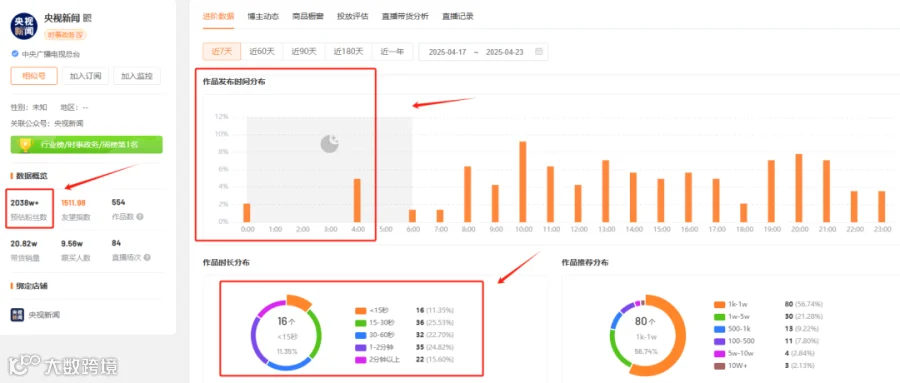Viewport: 900px width, 383px height.
Task: Toggle the blue 30-60秒 legend swatch
Action: coord(360,335)
